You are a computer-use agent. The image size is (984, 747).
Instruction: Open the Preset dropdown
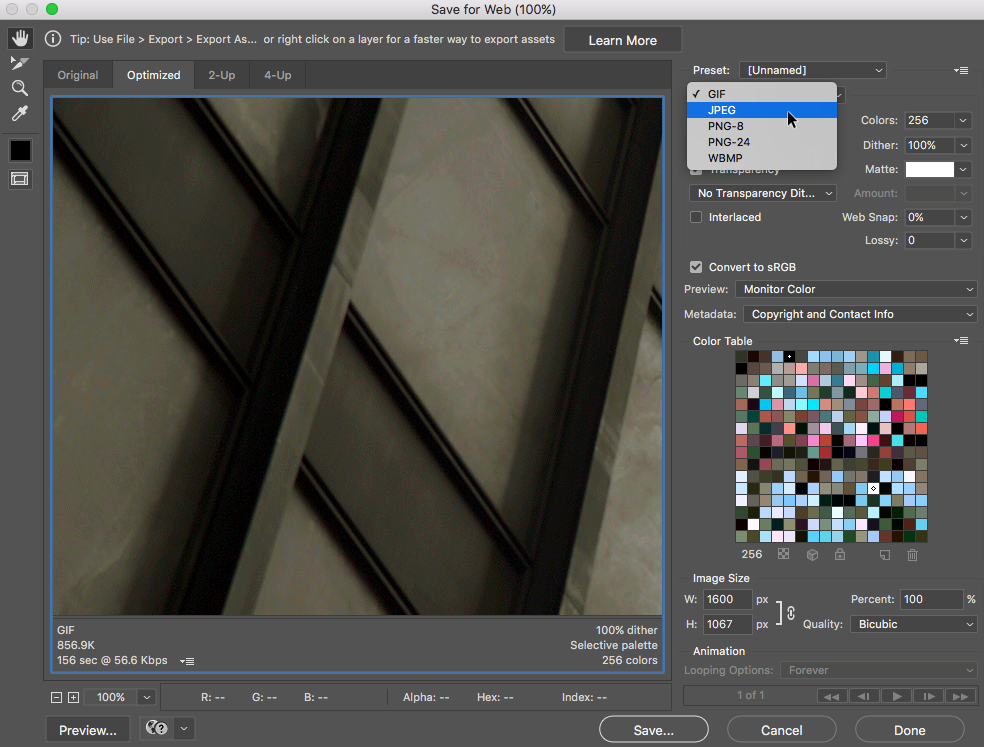(x=812, y=70)
